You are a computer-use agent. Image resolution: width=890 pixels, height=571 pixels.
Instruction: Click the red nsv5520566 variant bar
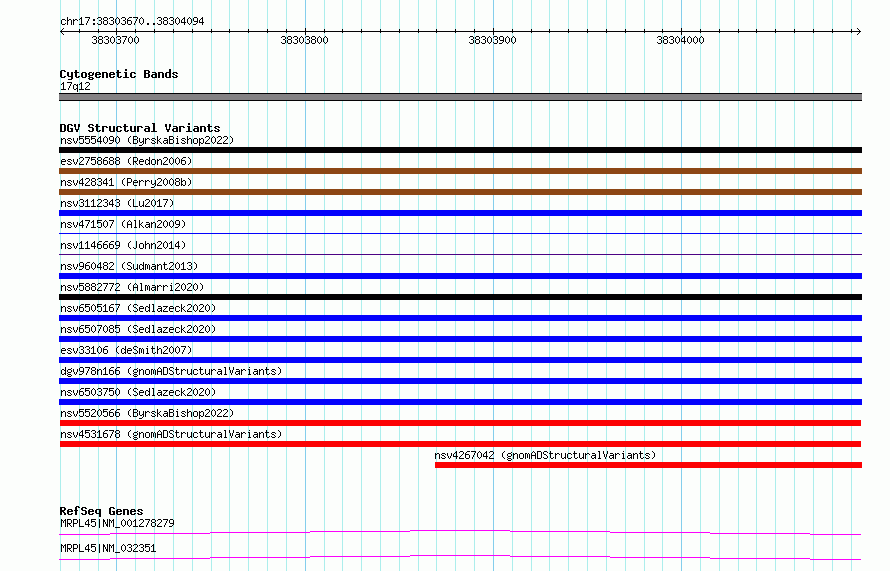click(460, 423)
